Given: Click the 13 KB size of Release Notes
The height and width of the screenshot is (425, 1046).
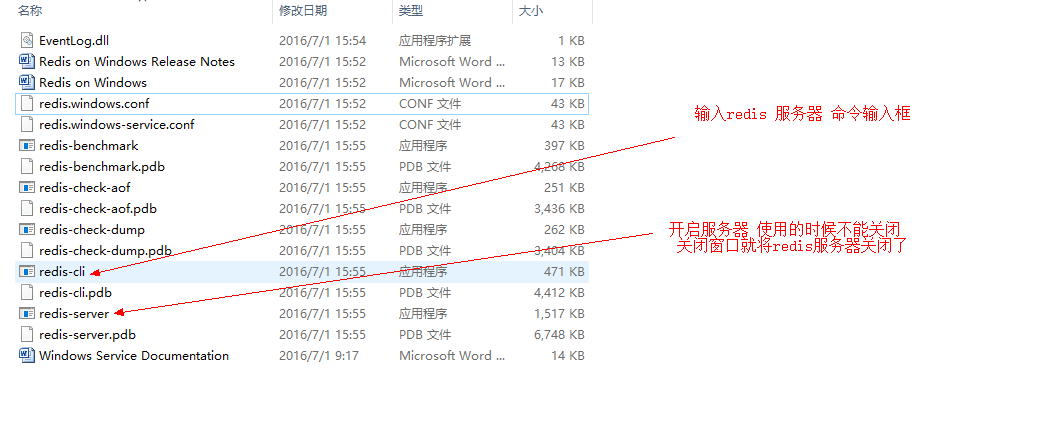Looking at the screenshot, I should 568,61.
